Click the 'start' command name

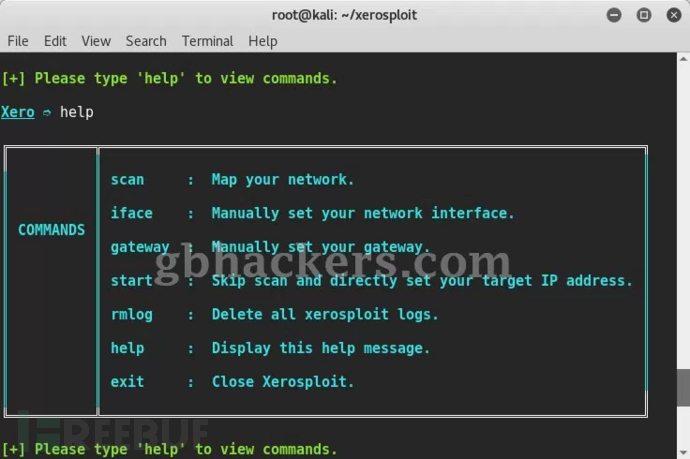coord(132,281)
